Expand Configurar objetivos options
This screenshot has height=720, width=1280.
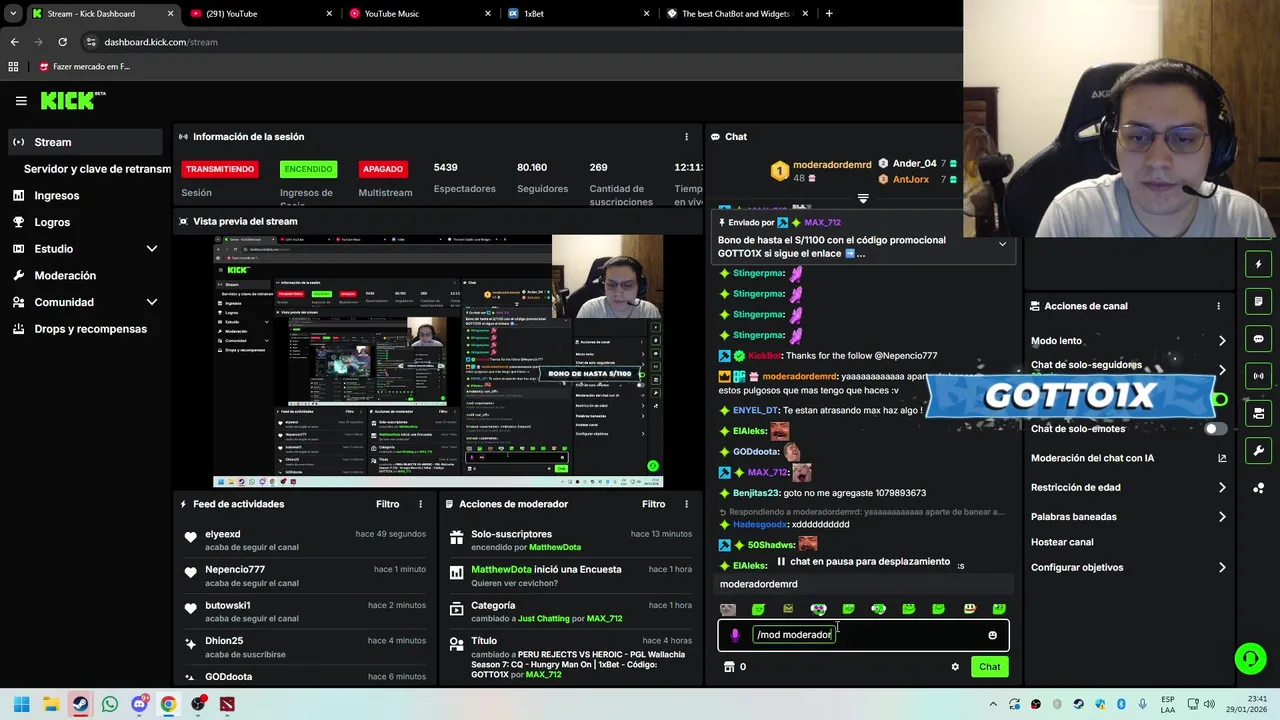coord(1222,568)
